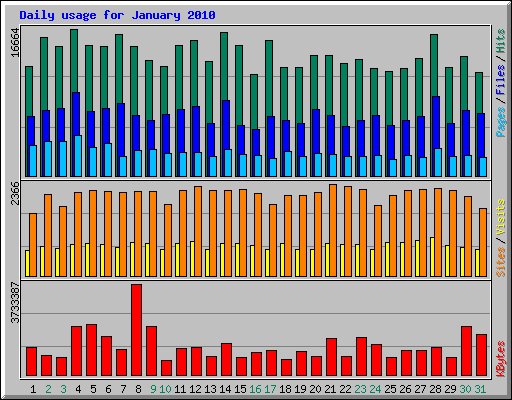The width and height of the screenshot is (512, 400).
Task: Click green day 10 axis label
Action: tap(165, 389)
